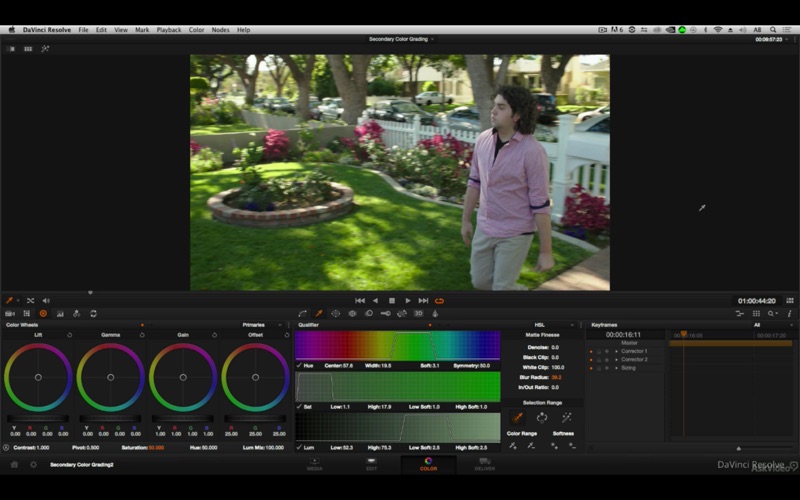Open the Color menu
The width and height of the screenshot is (800, 500).
196,30
